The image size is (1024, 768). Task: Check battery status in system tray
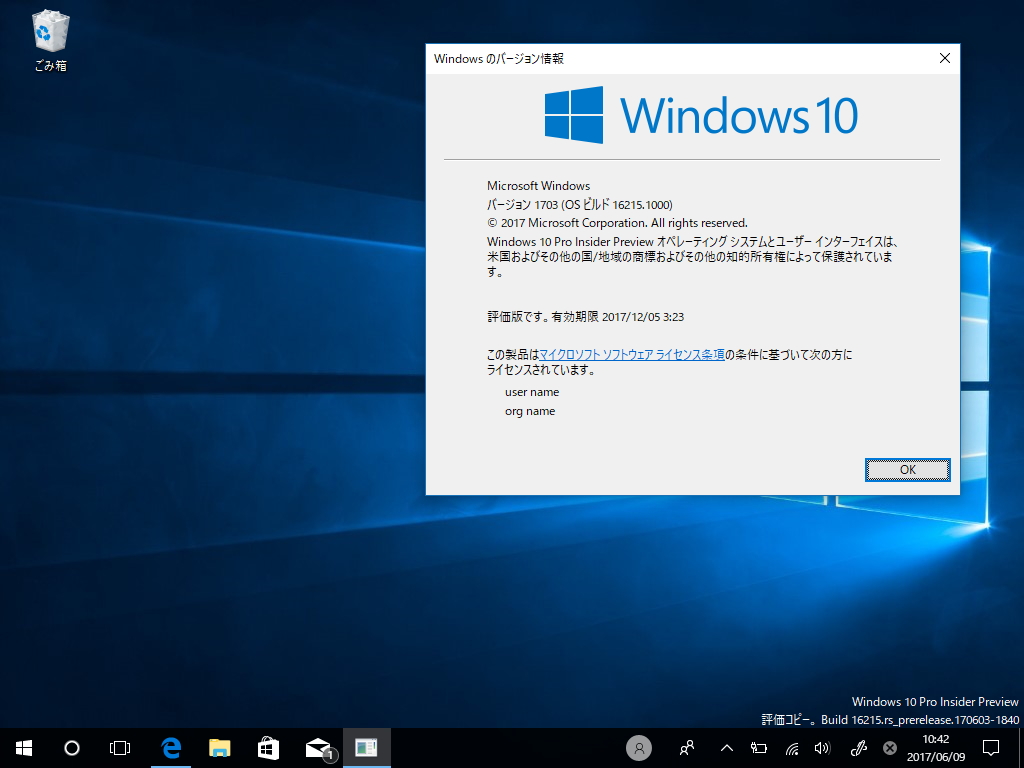(759, 748)
